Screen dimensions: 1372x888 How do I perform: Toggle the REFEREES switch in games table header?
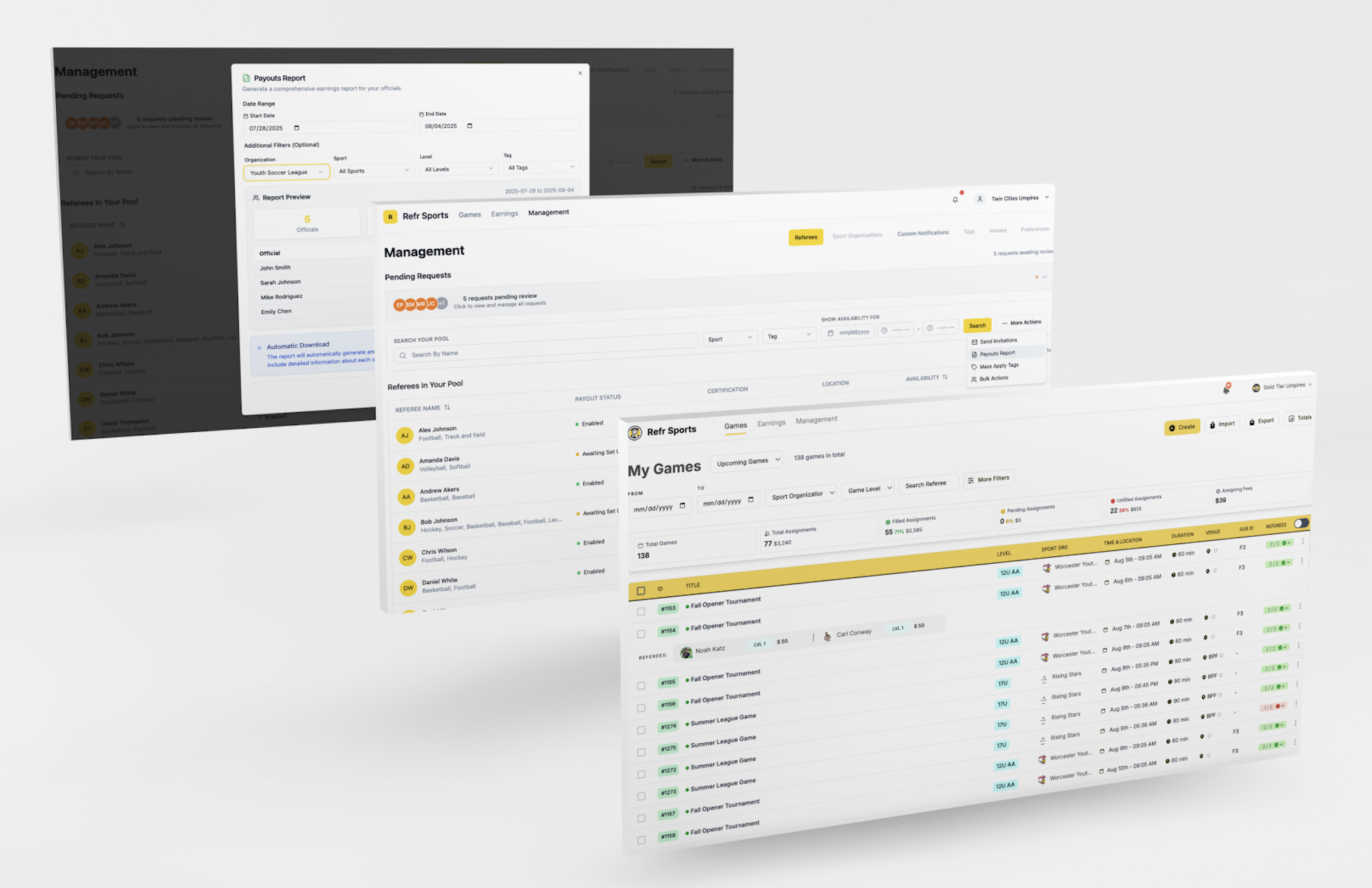(1301, 523)
